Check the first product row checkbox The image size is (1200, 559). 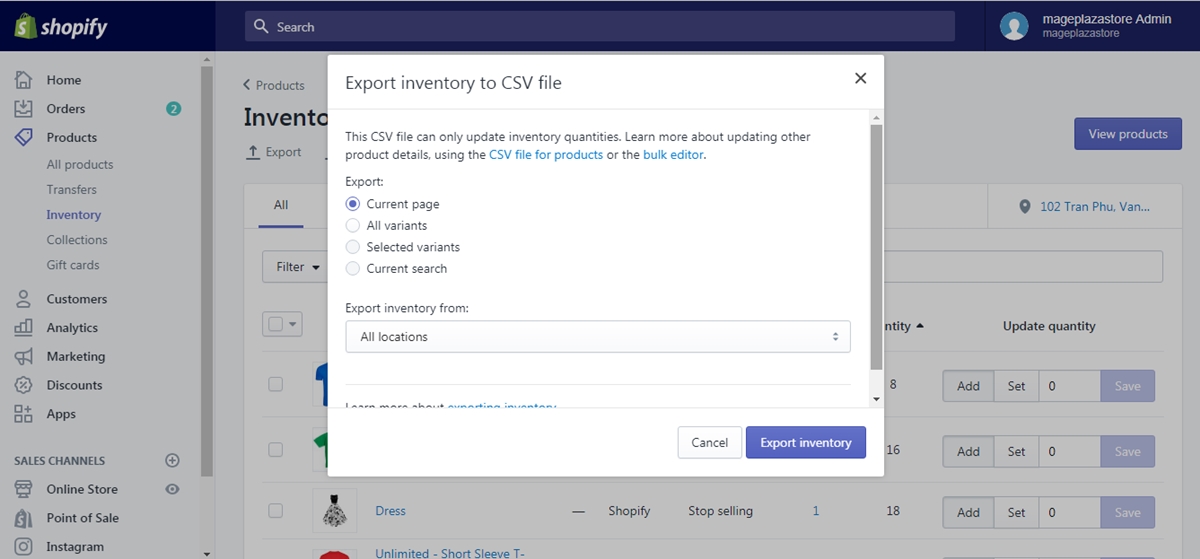[x=276, y=384]
